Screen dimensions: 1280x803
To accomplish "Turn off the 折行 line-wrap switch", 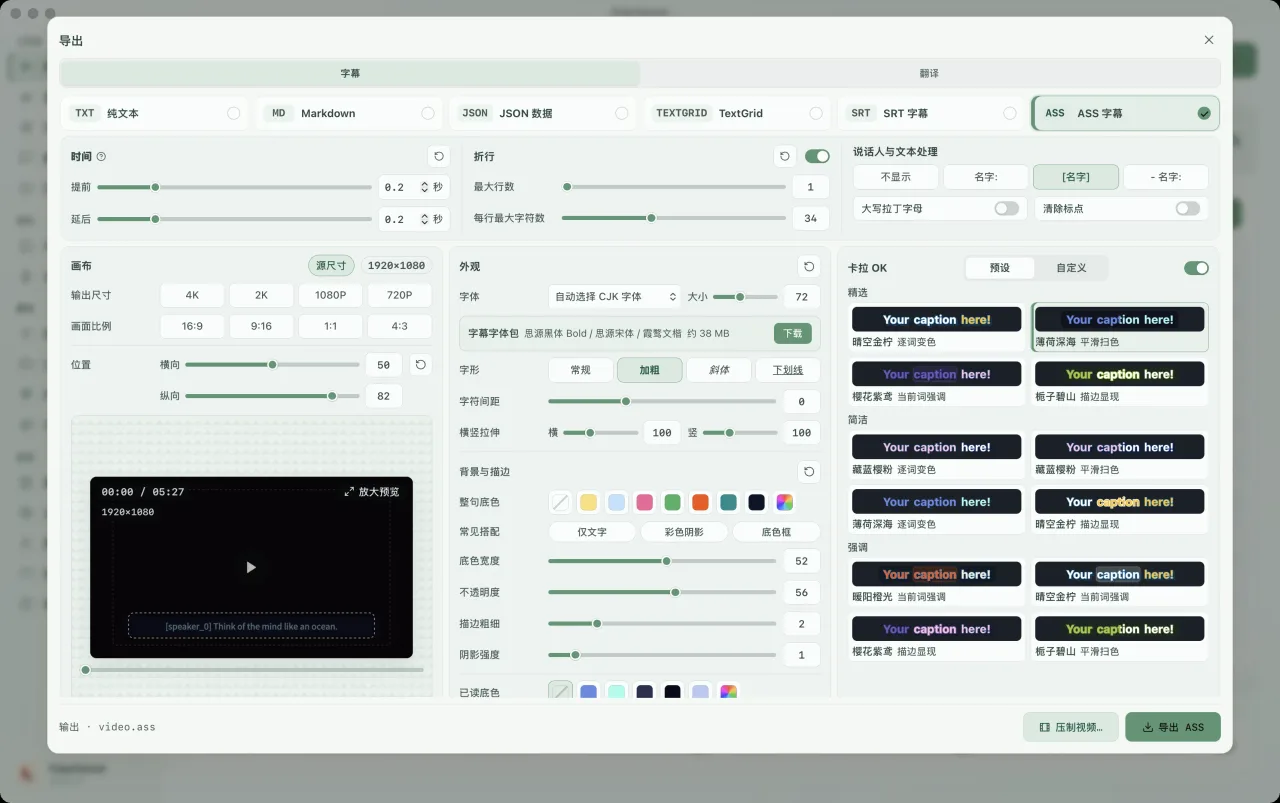I will [817, 156].
